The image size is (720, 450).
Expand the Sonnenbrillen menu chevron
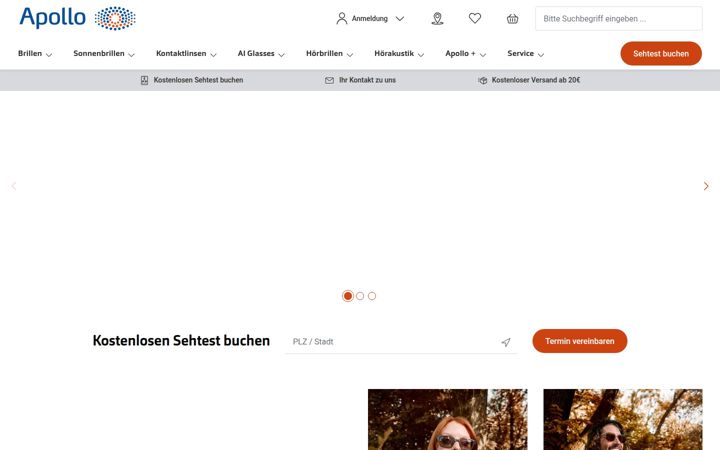(x=131, y=55)
